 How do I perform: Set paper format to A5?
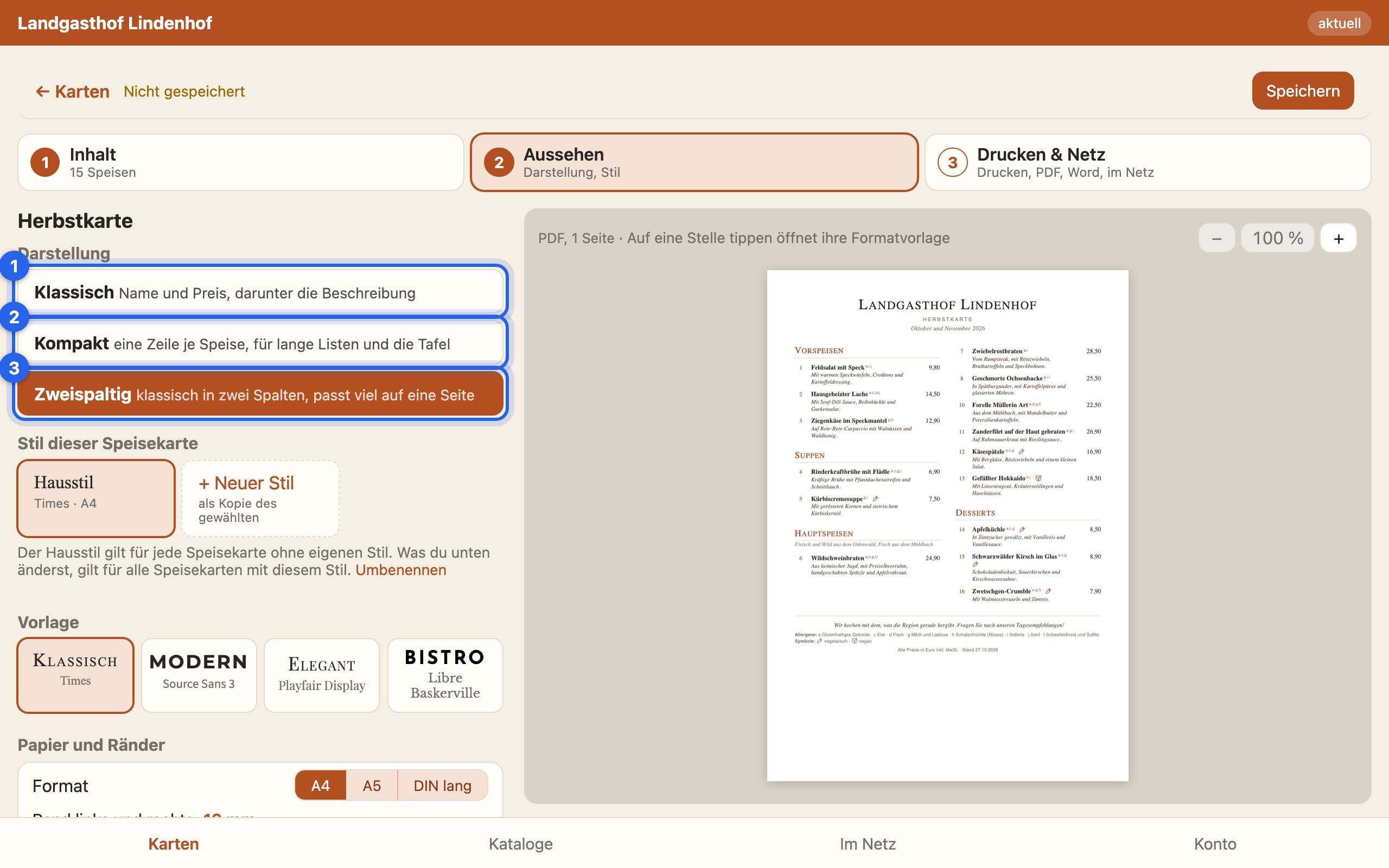tap(371, 786)
